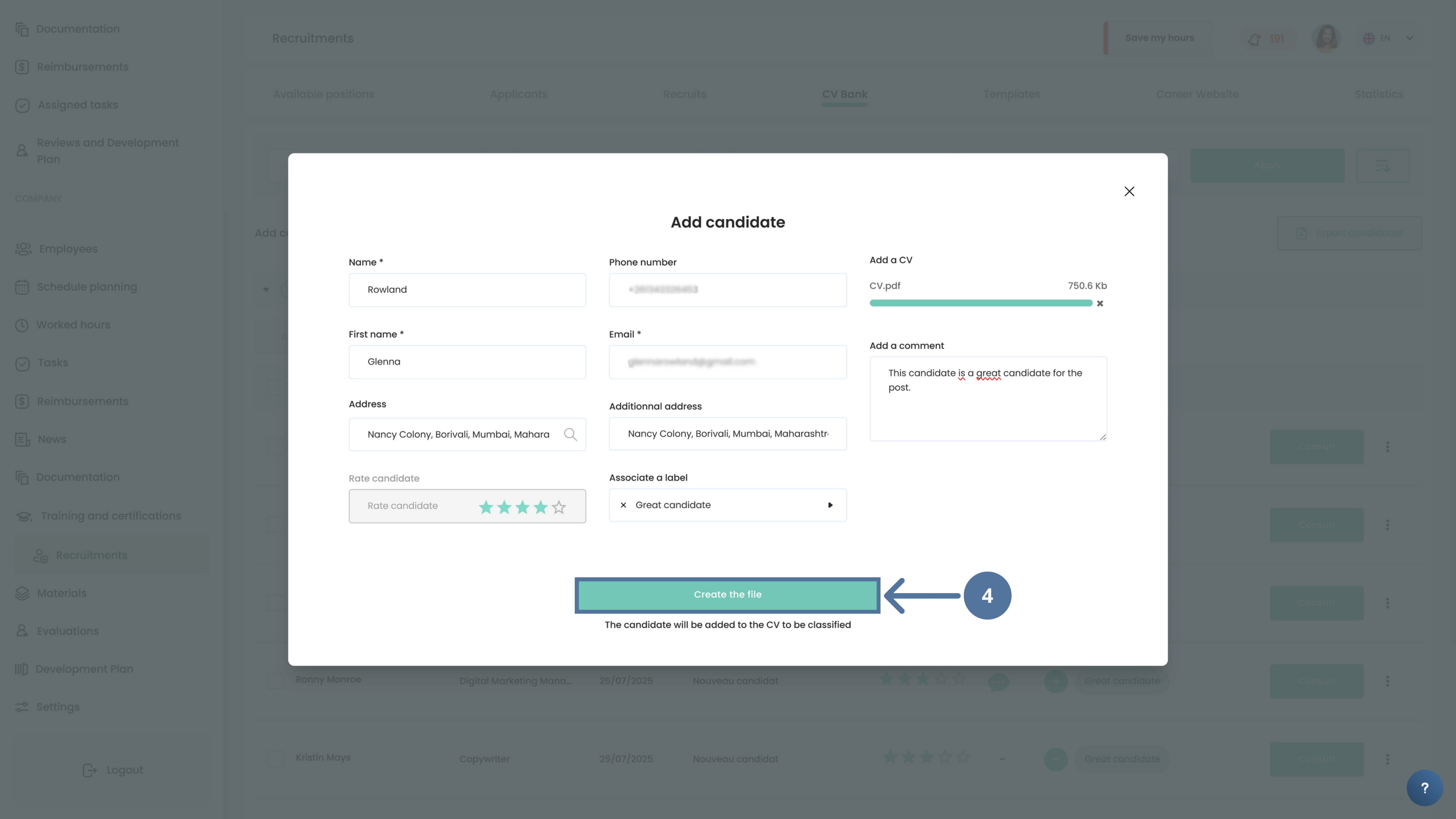This screenshot has width=1456, height=819.
Task: Open Worked hours in sidebar
Action: coord(63,325)
